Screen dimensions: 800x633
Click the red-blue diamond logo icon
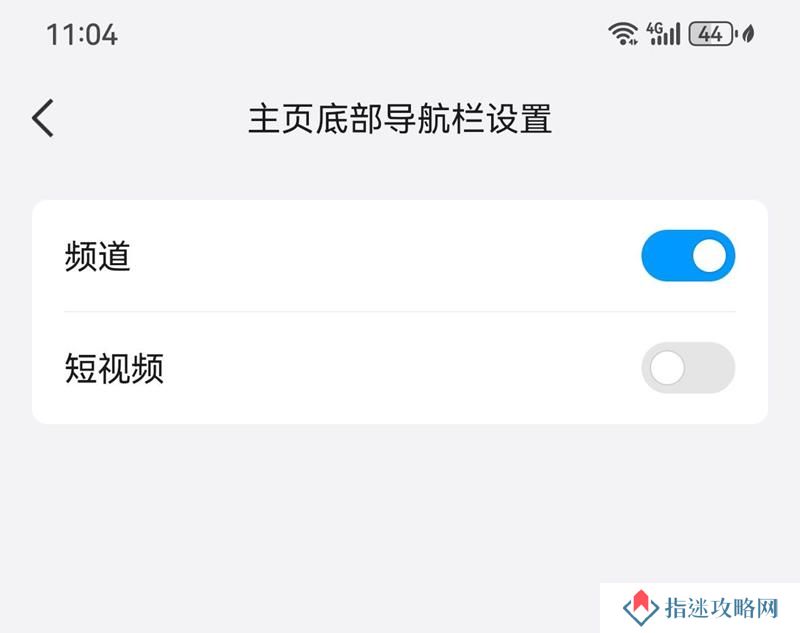641,607
